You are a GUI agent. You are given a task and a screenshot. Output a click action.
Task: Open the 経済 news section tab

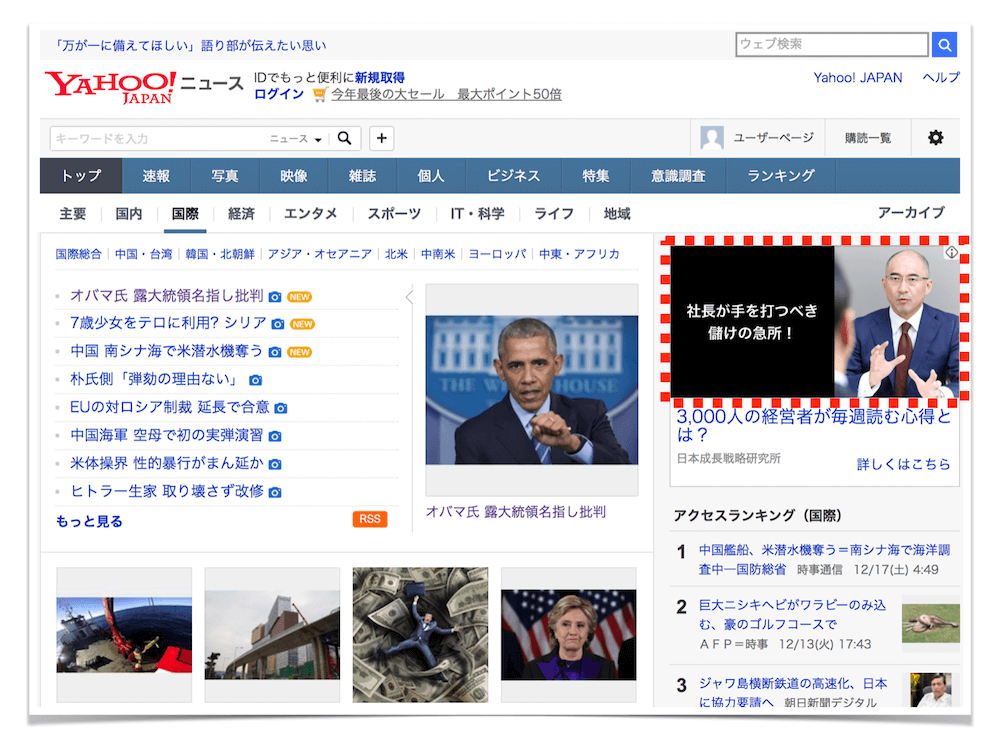tap(240, 213)
